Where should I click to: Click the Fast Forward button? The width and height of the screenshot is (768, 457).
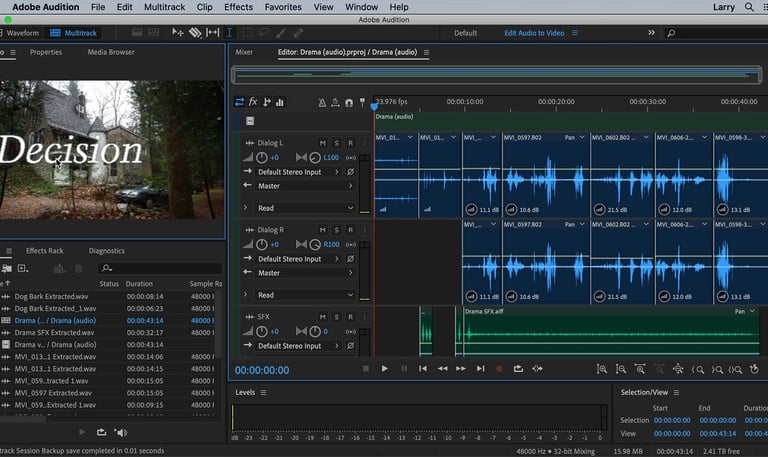(x=461, y=368)
